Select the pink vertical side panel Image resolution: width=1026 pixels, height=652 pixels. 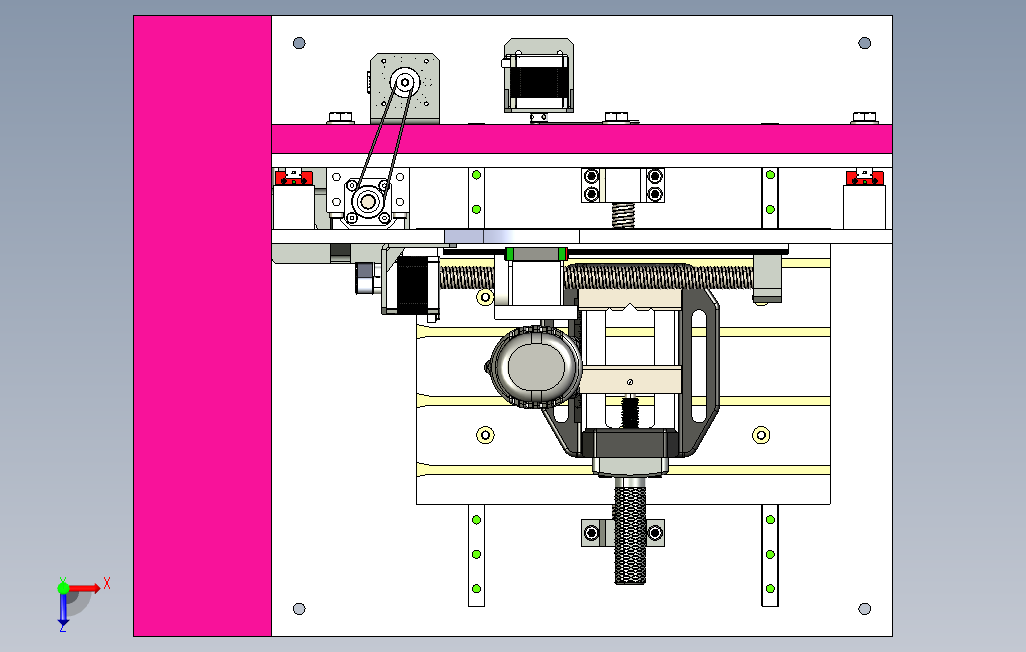[202, 326]
